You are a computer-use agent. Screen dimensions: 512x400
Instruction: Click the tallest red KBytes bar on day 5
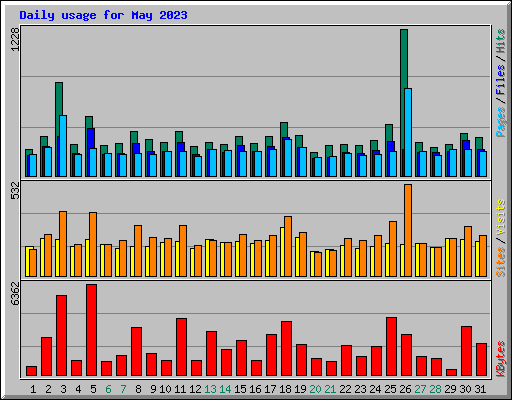point(91,330)
